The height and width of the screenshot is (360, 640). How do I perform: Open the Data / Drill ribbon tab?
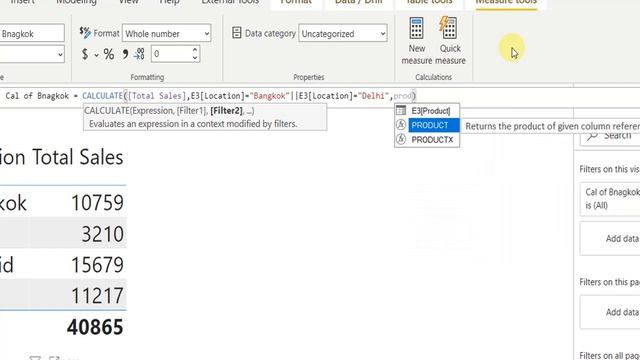coord(358,2)
